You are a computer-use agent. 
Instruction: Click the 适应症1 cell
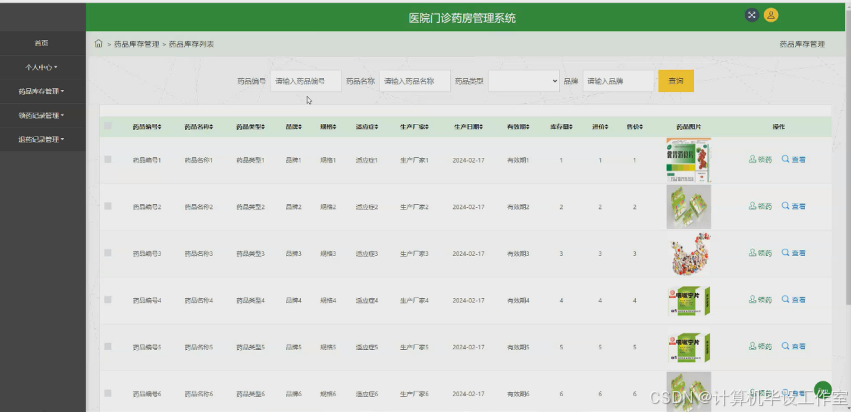[x=366, y=160]
